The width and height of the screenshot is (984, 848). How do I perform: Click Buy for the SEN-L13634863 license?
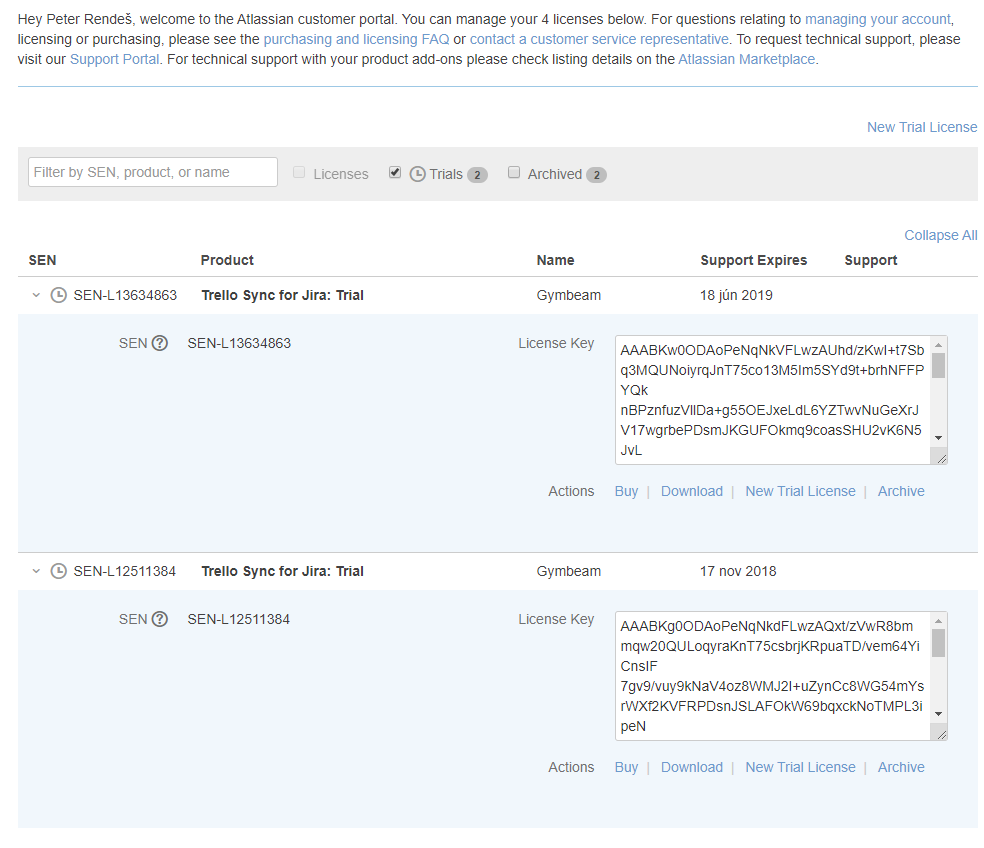pyautogui.click(x=626, y=491)
